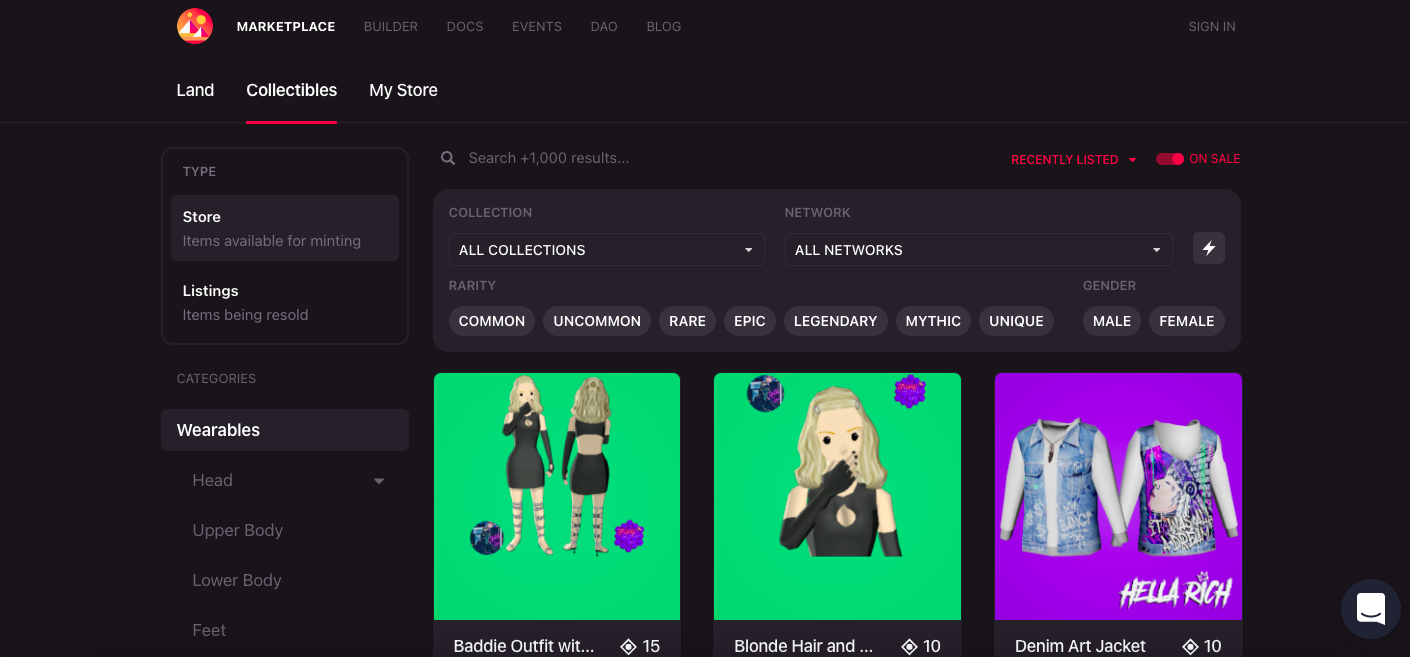Select the Feet category
Viewport: 1410px width, 657px height.
[209, 631]
